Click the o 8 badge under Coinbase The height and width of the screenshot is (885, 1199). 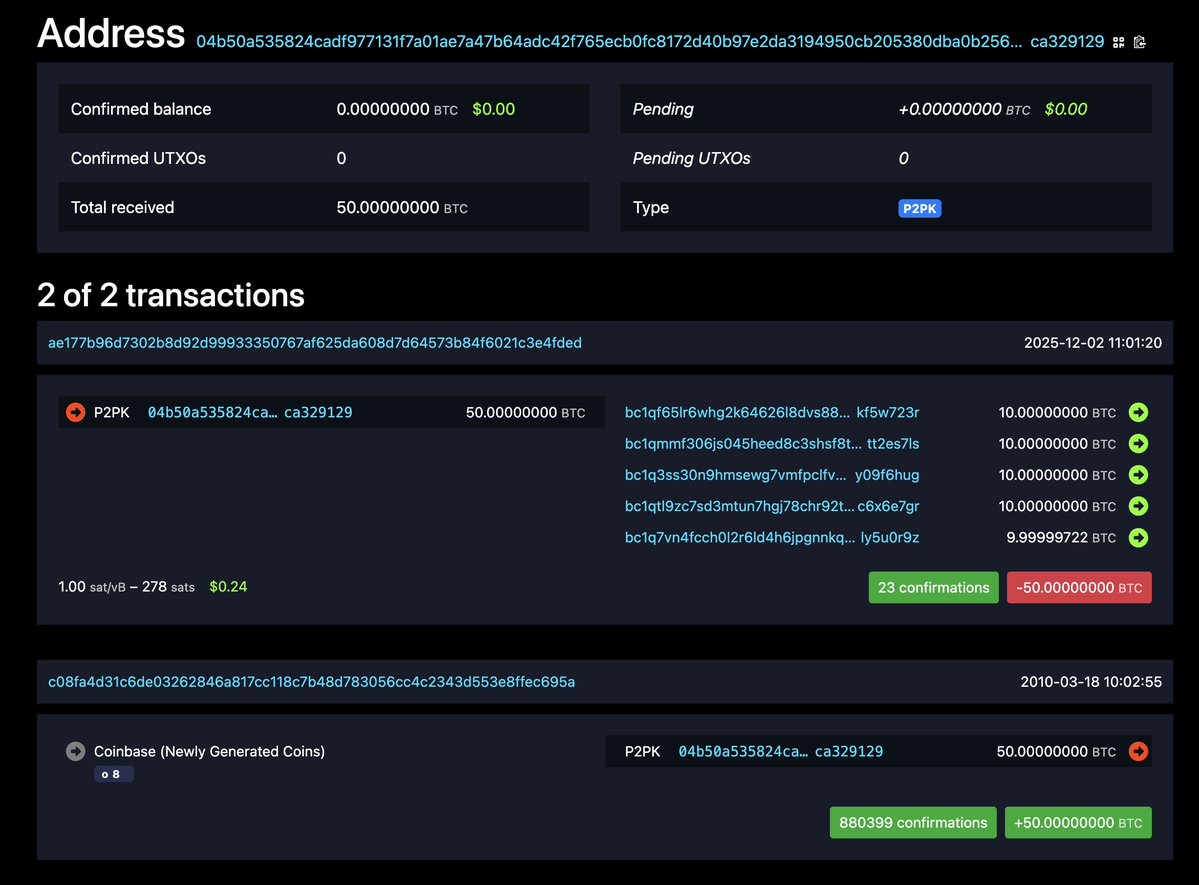pos(113,773)
